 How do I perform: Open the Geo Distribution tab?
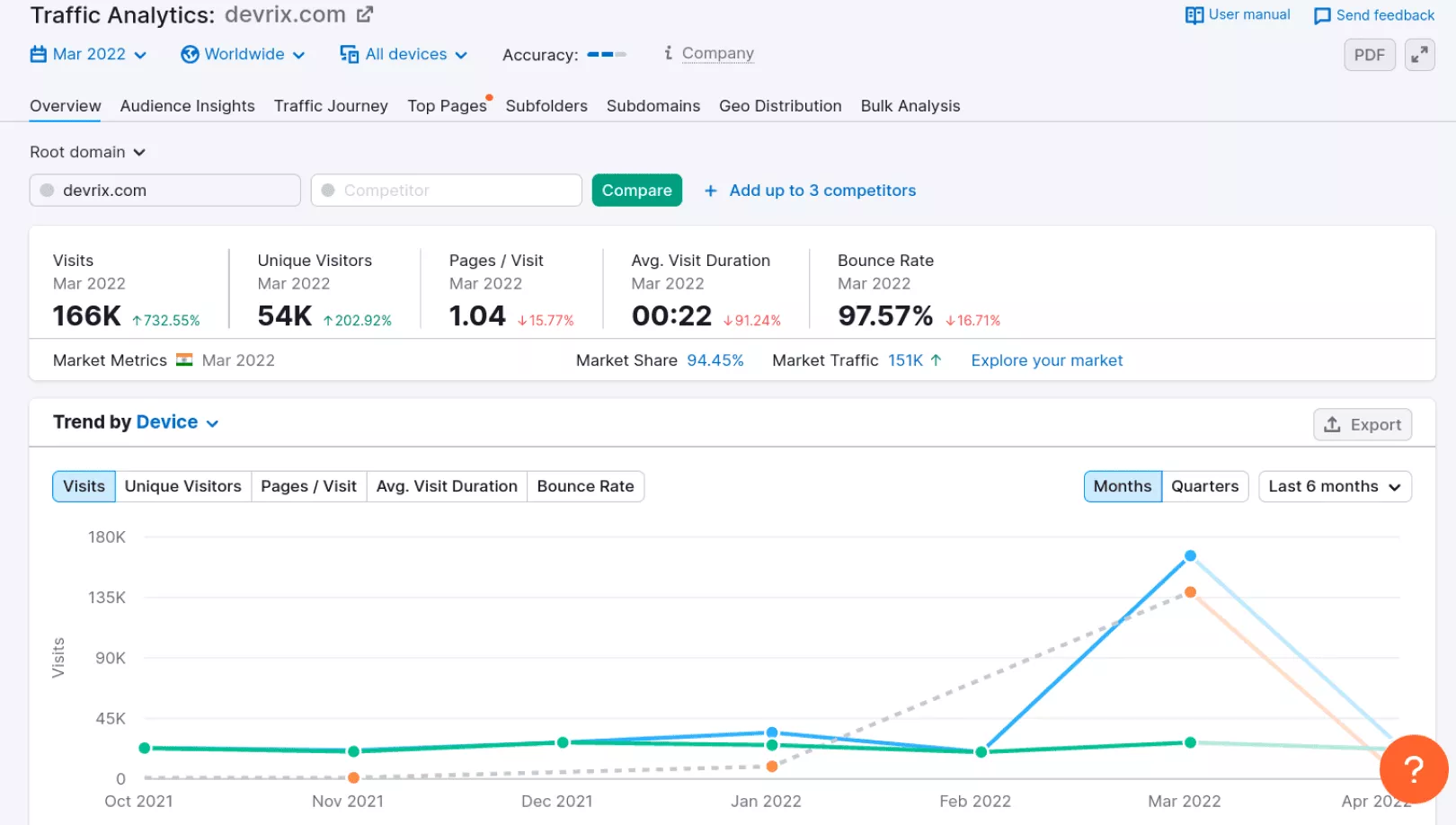click(779, 106)
